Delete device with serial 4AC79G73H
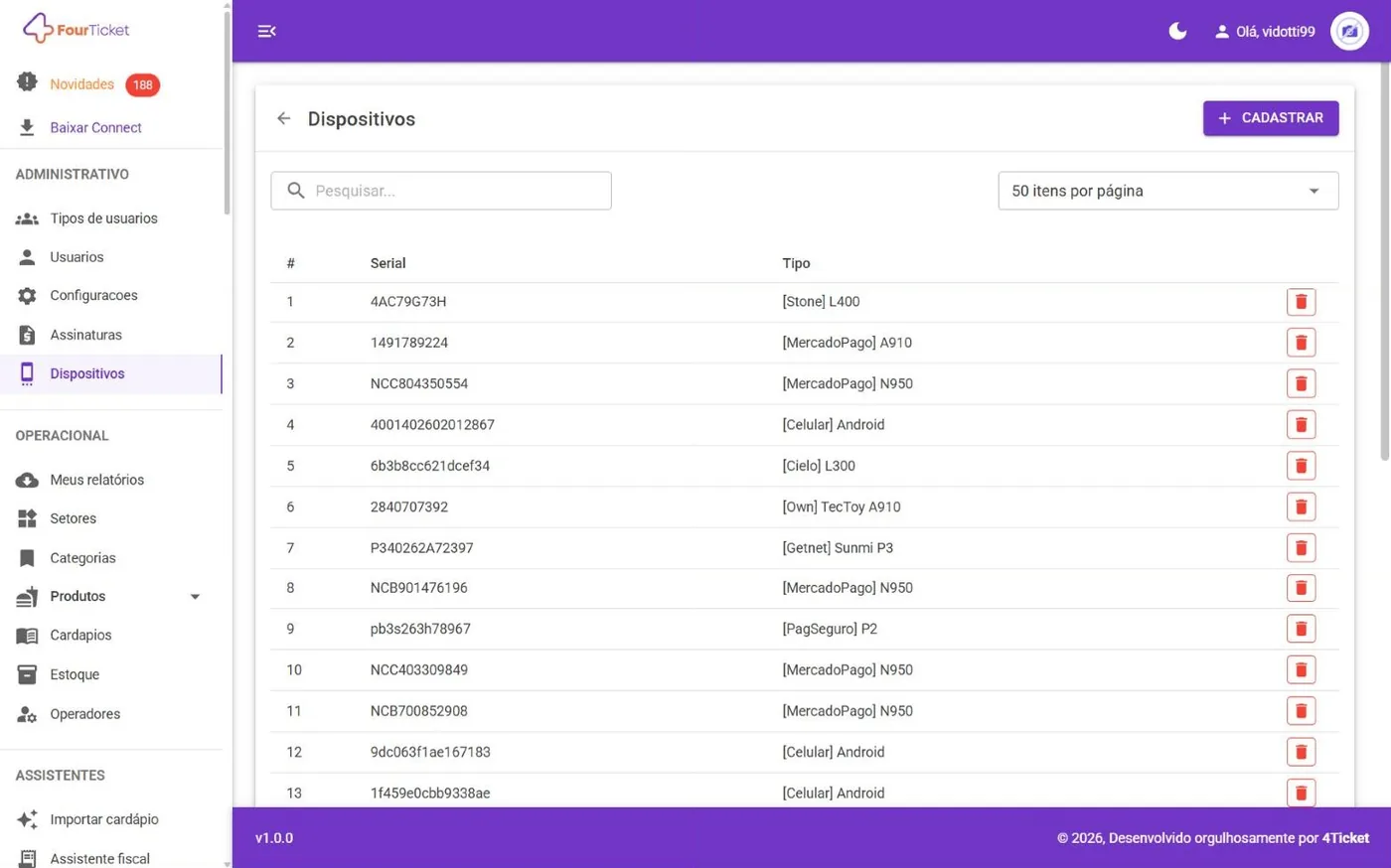The width and height of the screenshot is (1391, 868). pyautogui.click(x=1301, y=302)
